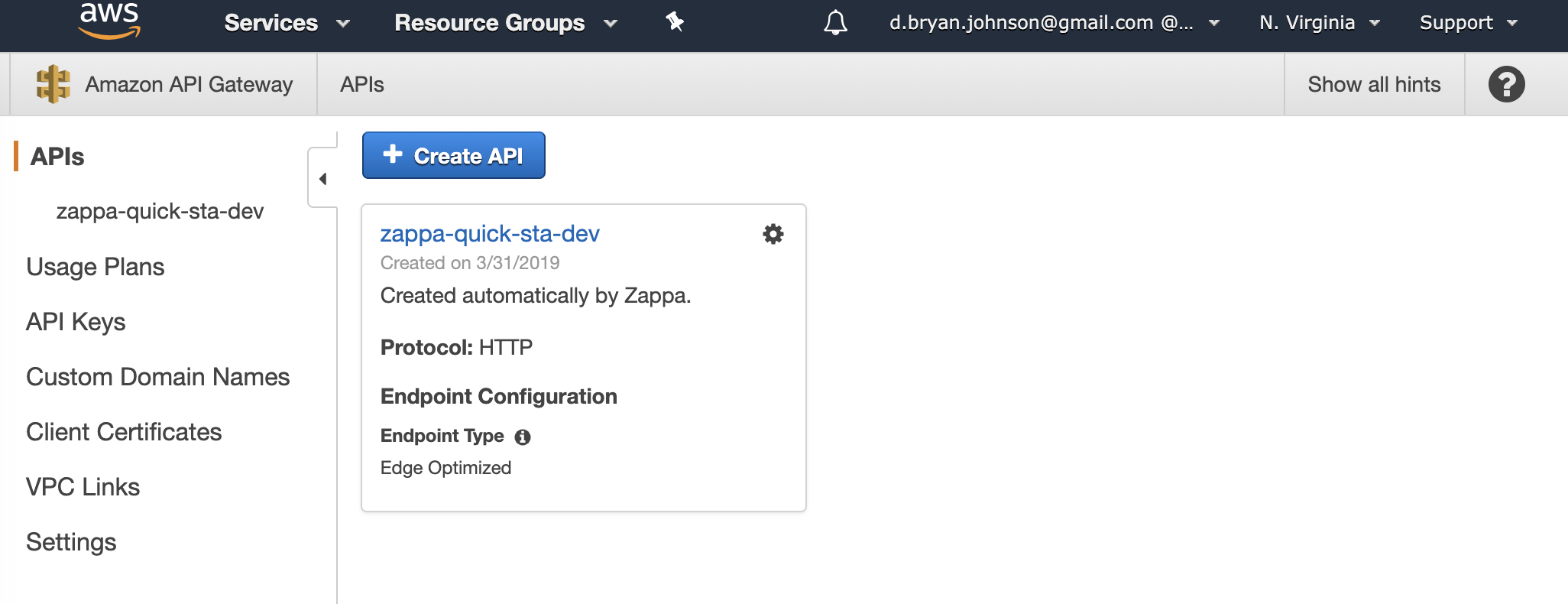Screen dimensions: 1568x604
Task: Open settings gear for zappa-quick-sta-dev
Action: 773,234
